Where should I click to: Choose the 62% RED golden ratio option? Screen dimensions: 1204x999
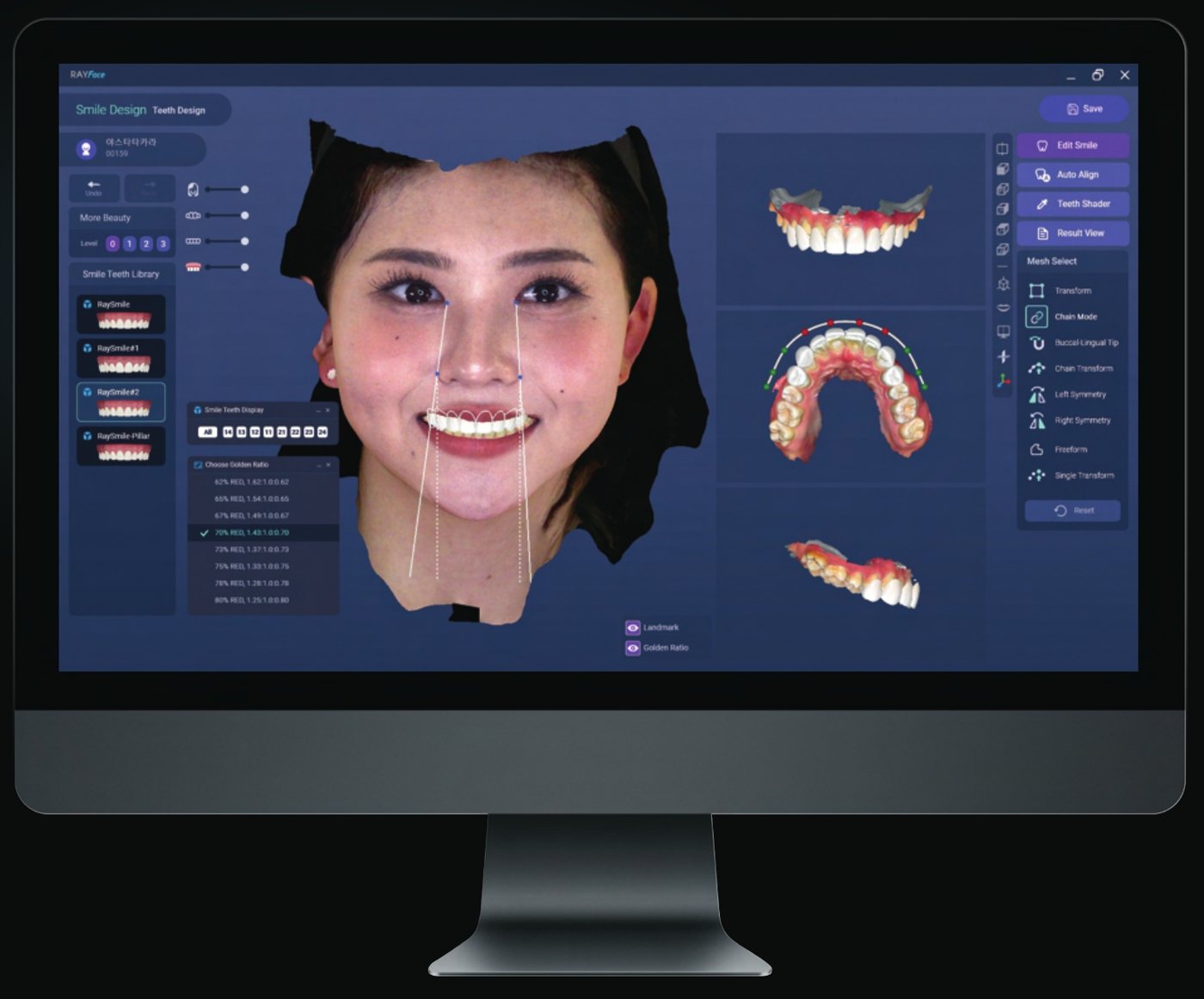tap(263, 482)
